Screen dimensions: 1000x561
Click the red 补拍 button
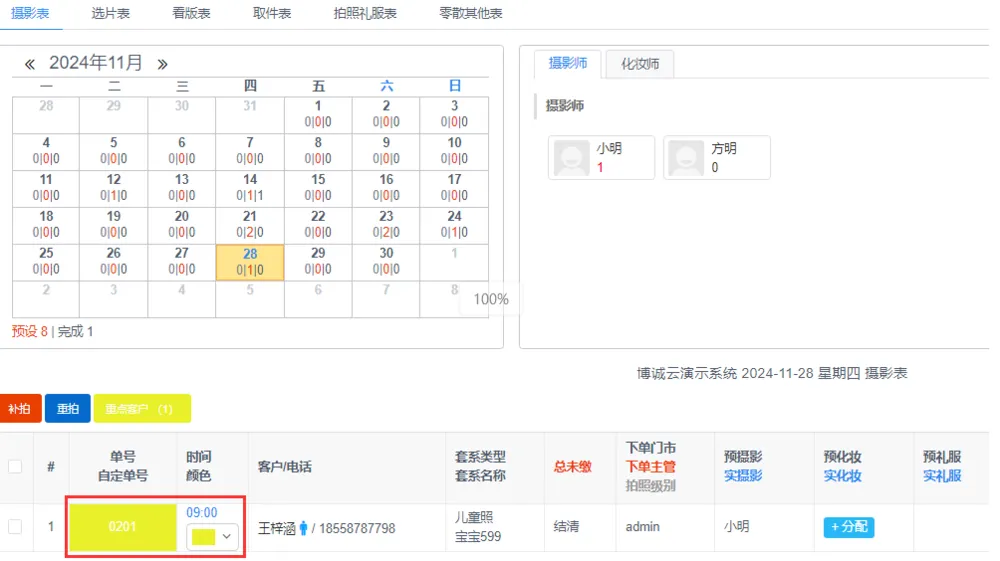pyautogui.click(x=19, y=409)
